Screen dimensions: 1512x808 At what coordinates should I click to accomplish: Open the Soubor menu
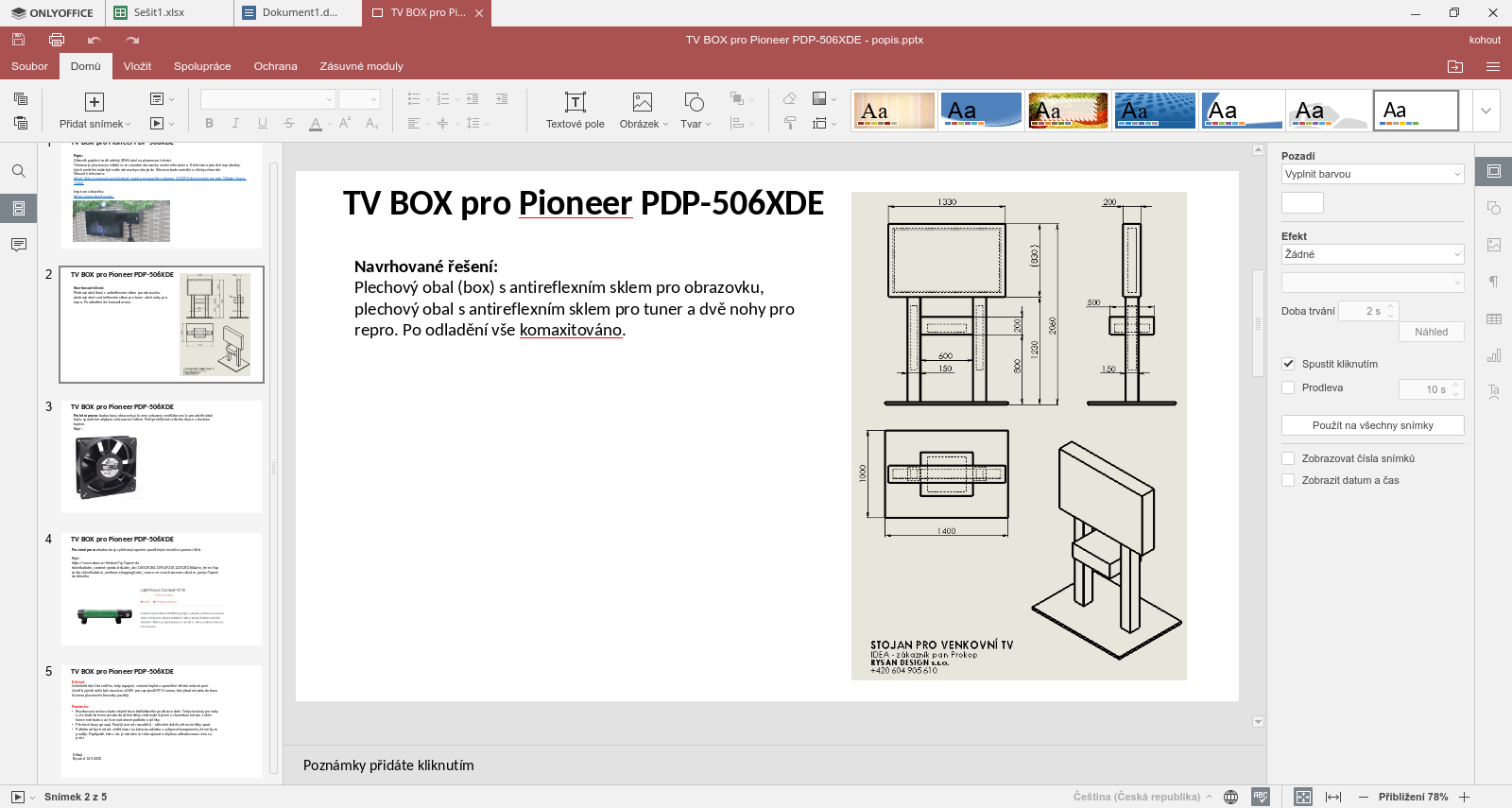(x=29, y=66)
